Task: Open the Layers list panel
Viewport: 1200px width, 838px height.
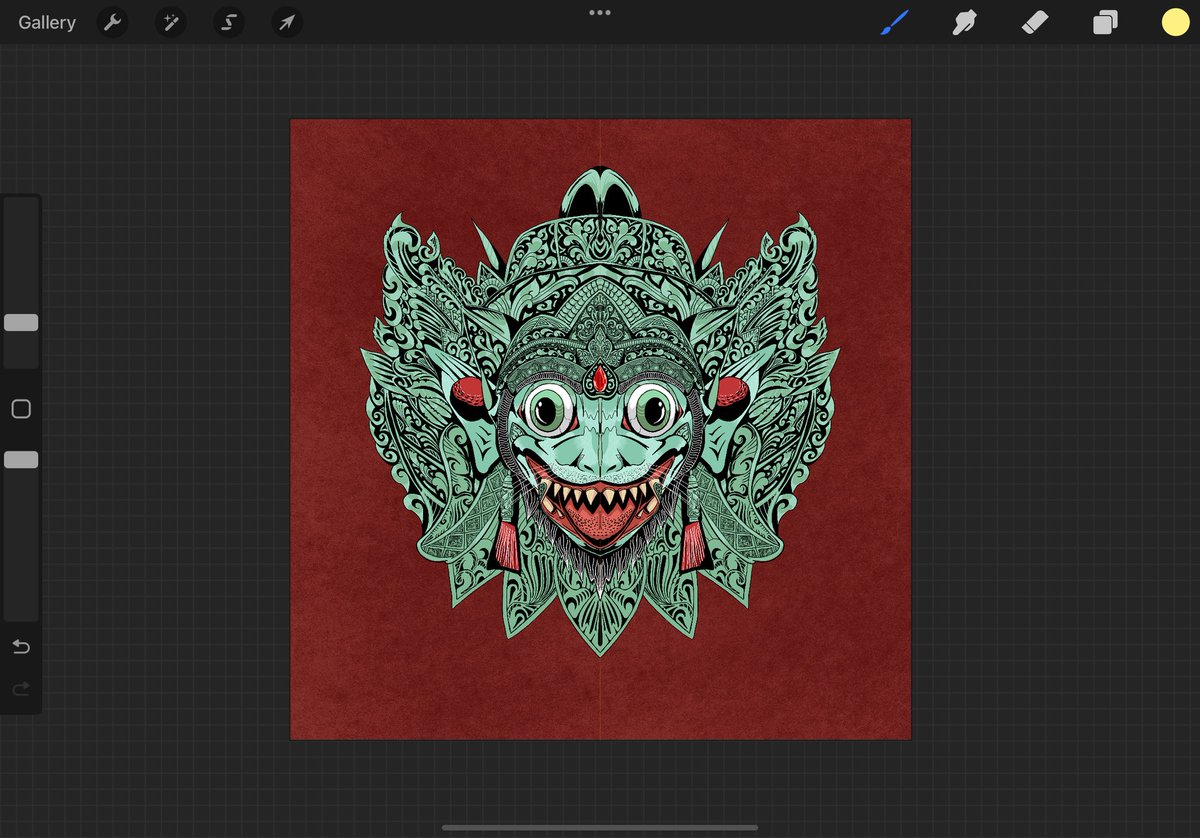Action: (x=1105, y=22)
